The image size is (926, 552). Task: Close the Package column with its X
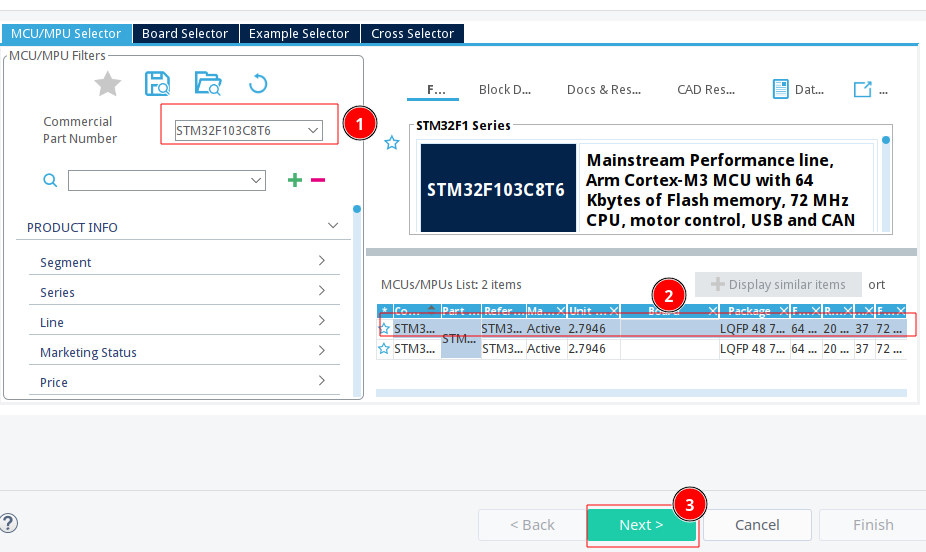tap(784, 311)
